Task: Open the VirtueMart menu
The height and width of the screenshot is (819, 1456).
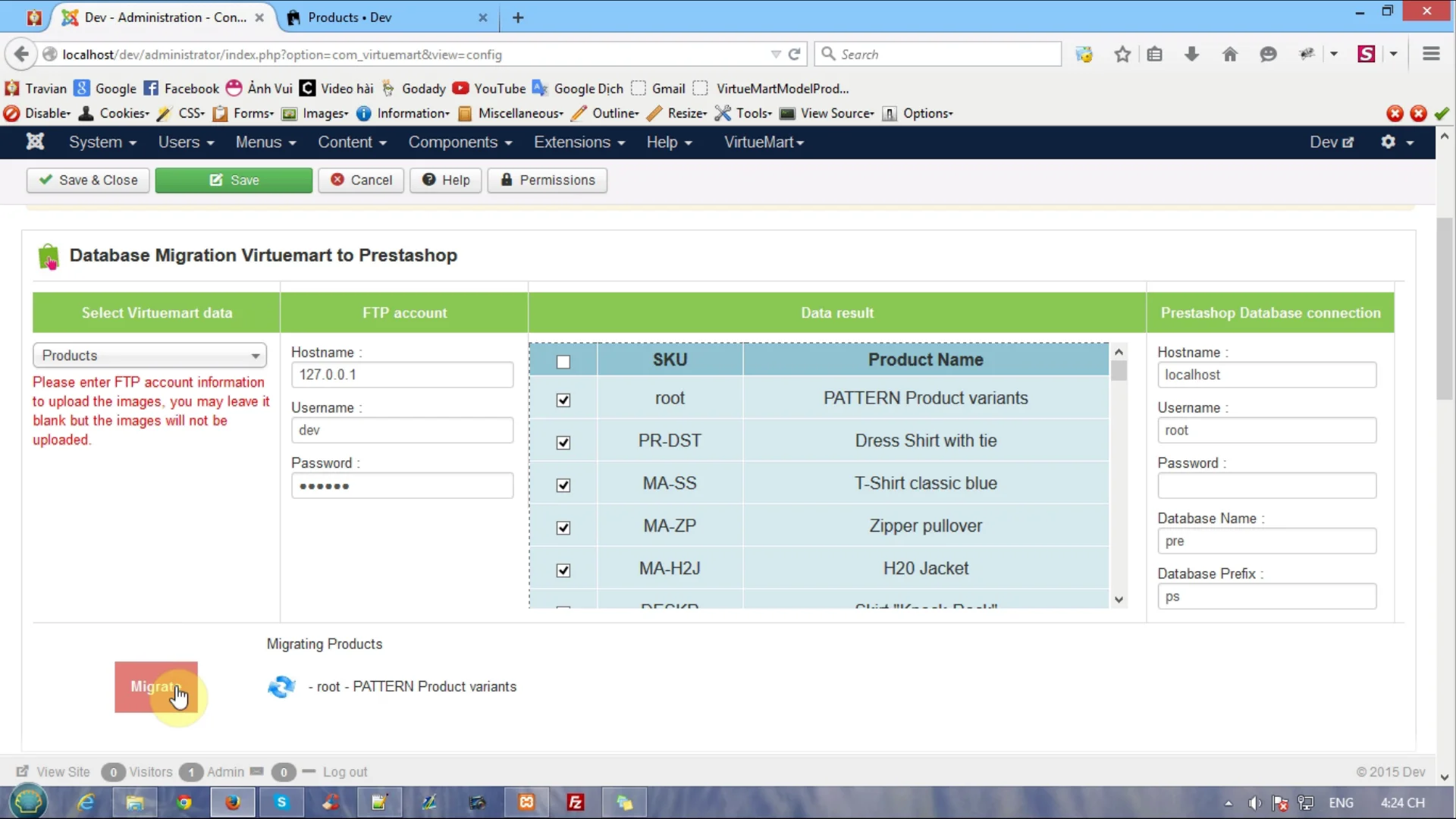Action: pyautogui.click(x=762, y=143)
